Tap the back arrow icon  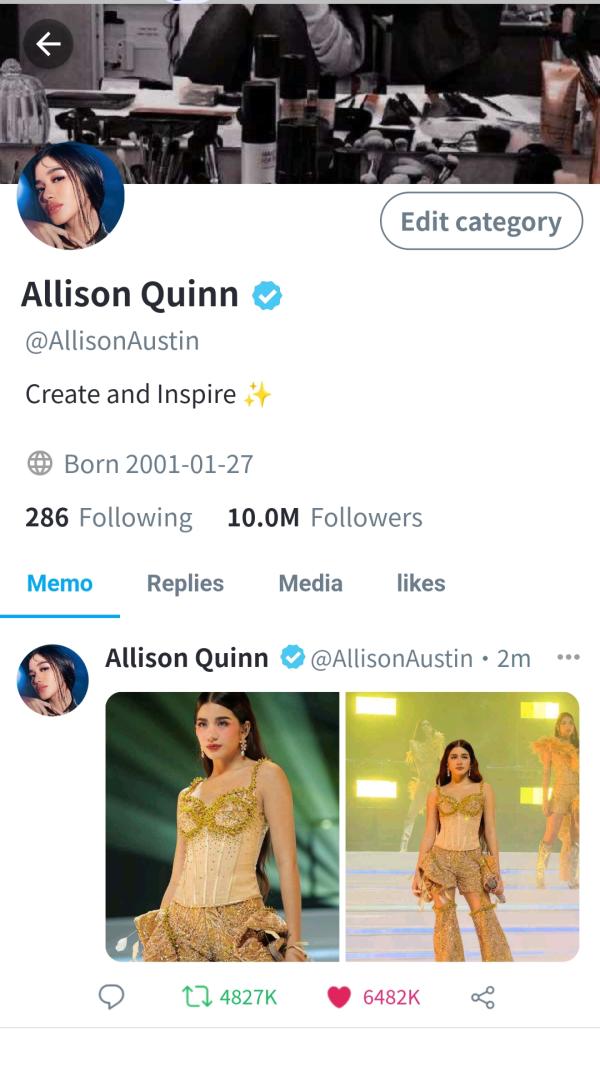click(48, 44)
